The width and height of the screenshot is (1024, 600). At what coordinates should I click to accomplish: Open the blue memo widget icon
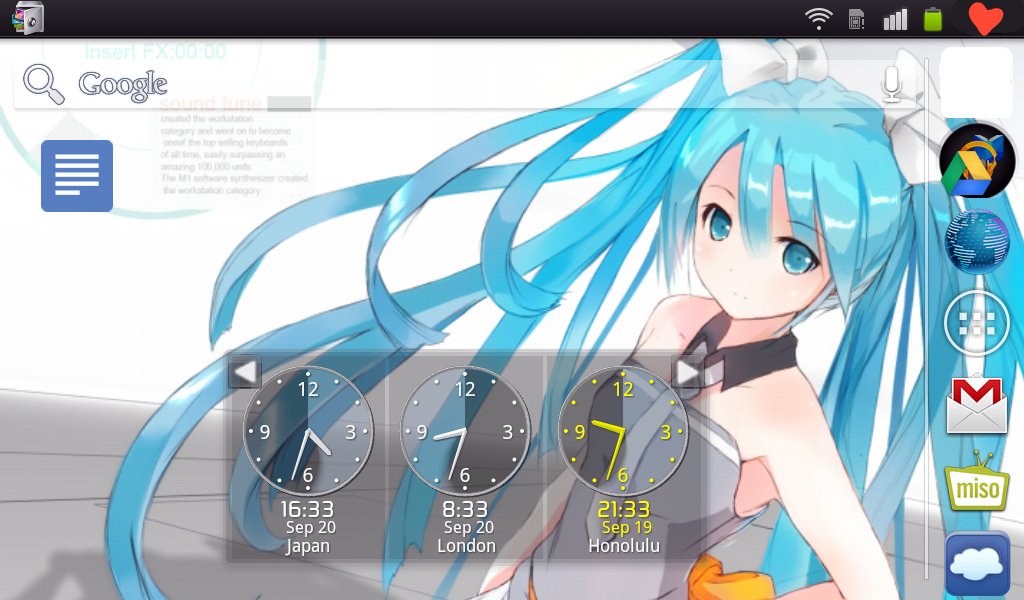point(77,175)
